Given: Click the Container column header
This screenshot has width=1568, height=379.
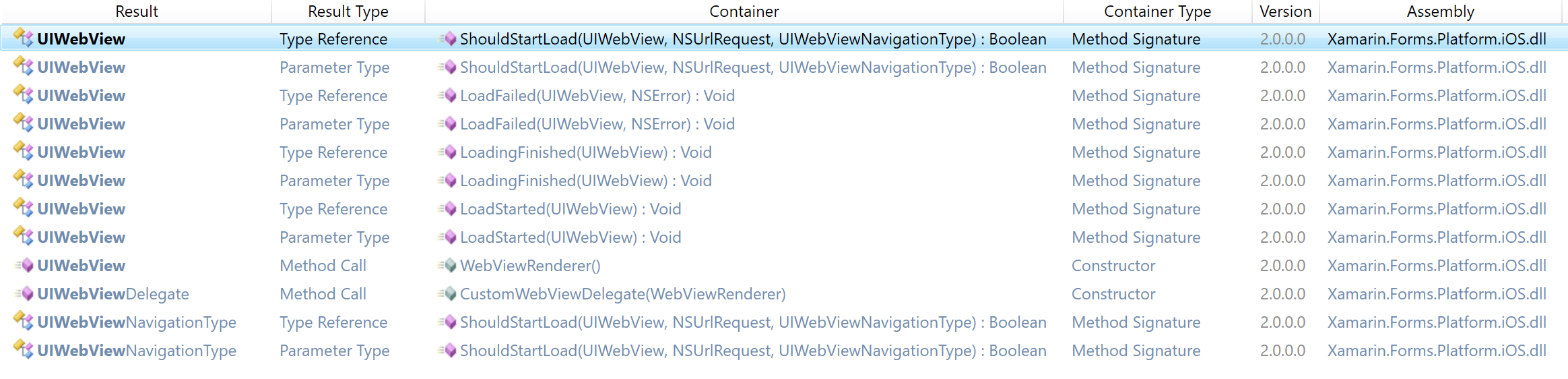Looking at the screenshot, I should pyautogui.click(x=744, y=11).
